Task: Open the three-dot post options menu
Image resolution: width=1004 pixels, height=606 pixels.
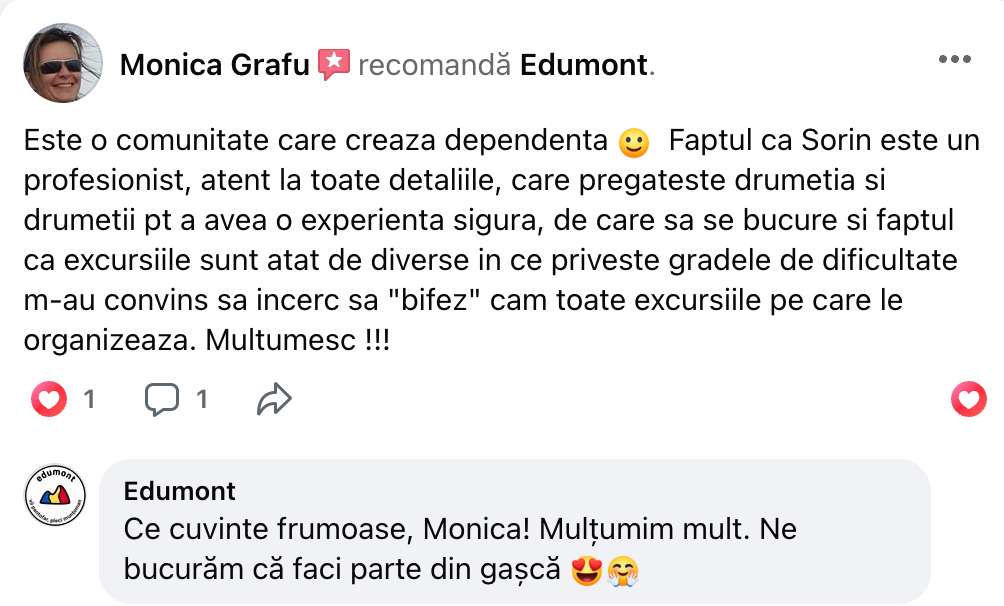Action: point(954,59)
